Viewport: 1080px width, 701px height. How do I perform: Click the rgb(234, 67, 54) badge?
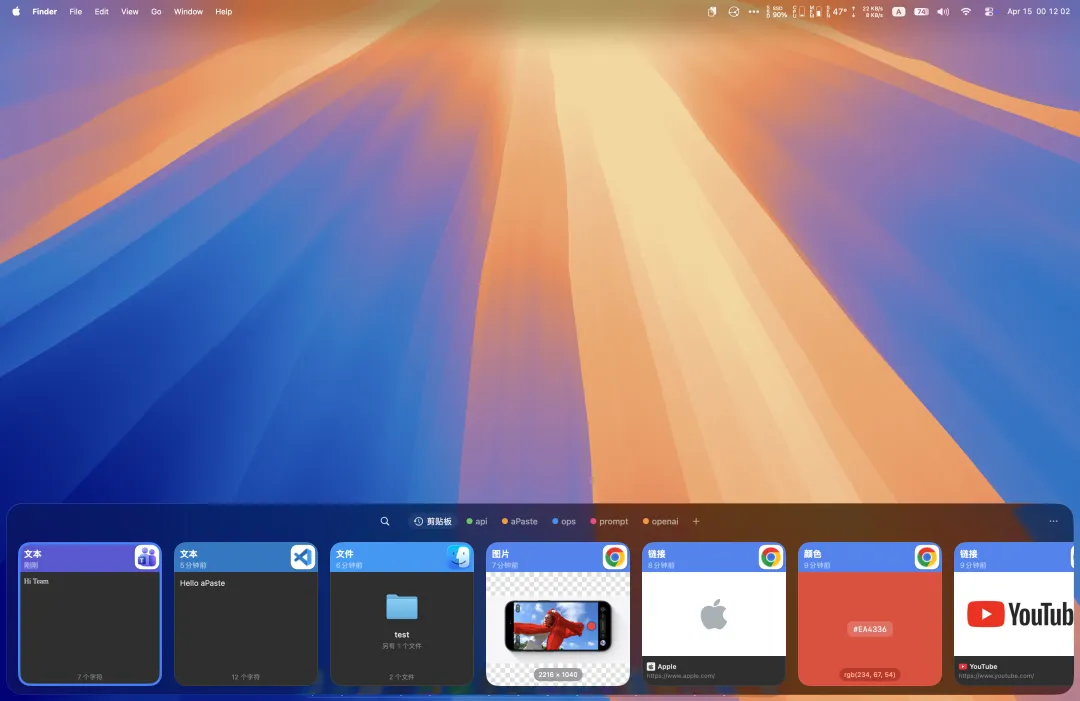(870, 675)
